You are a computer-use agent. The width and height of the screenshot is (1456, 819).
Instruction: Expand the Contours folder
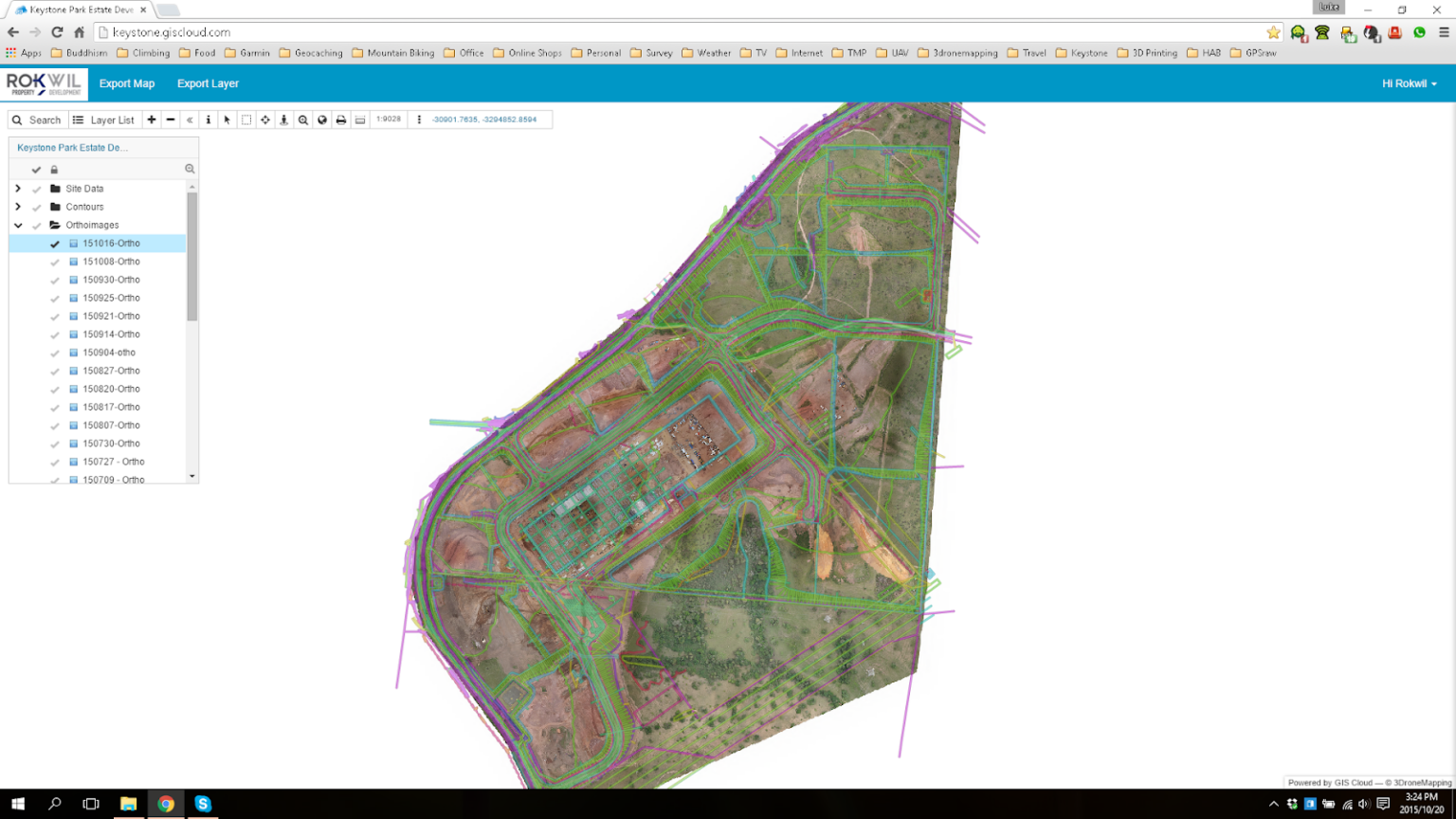pyautogui.click(x=17, y=207)
